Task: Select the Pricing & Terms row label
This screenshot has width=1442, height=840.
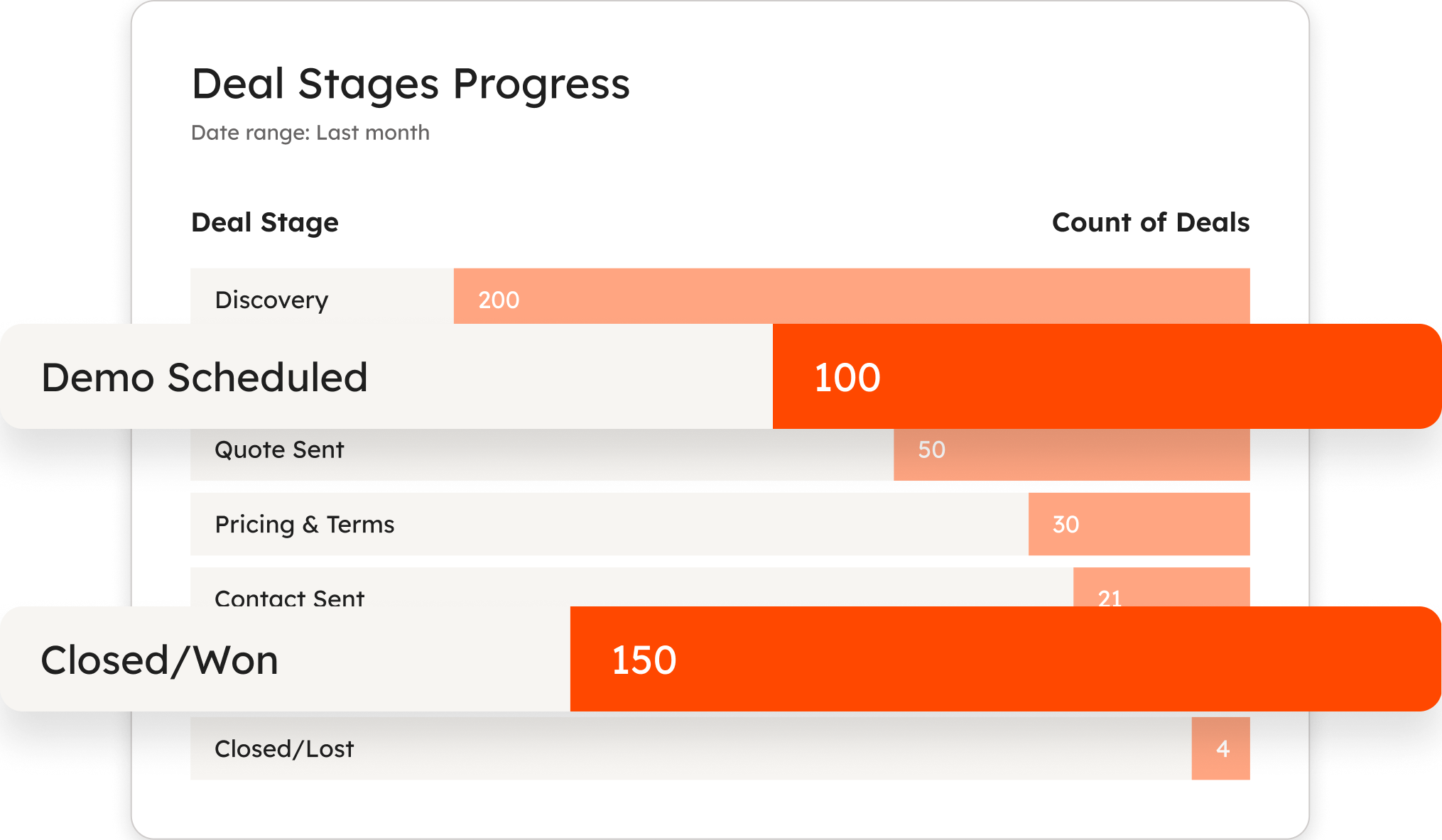Action: [305, 524]
